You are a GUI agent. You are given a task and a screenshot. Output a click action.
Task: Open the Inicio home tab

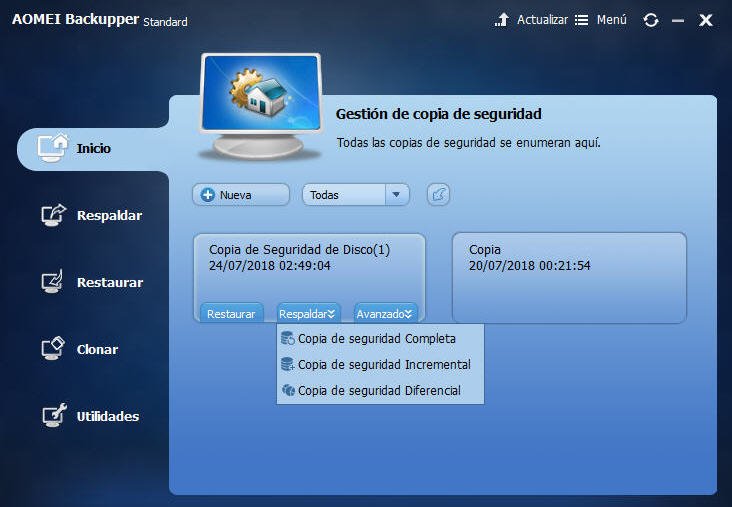click(93, 149)
